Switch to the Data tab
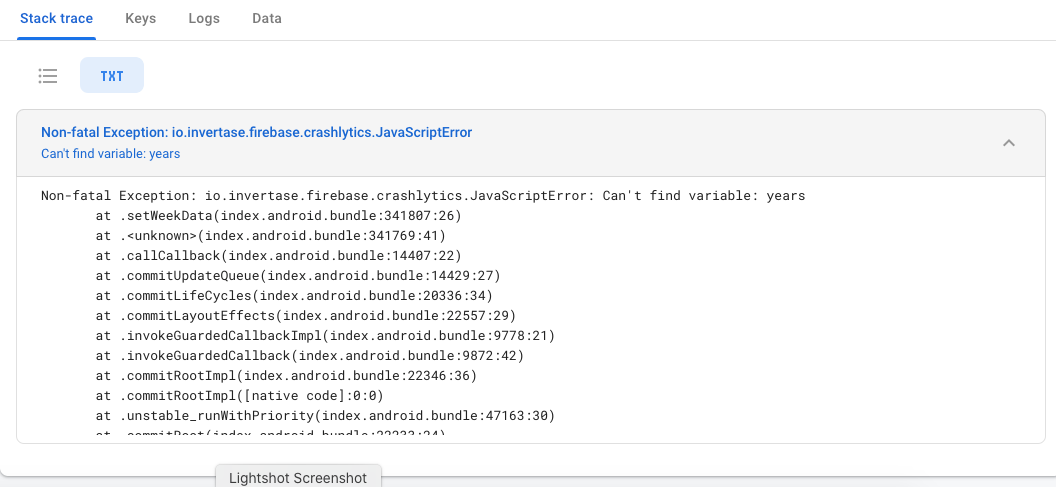The image size is (1056, 487). coord(267,19)
